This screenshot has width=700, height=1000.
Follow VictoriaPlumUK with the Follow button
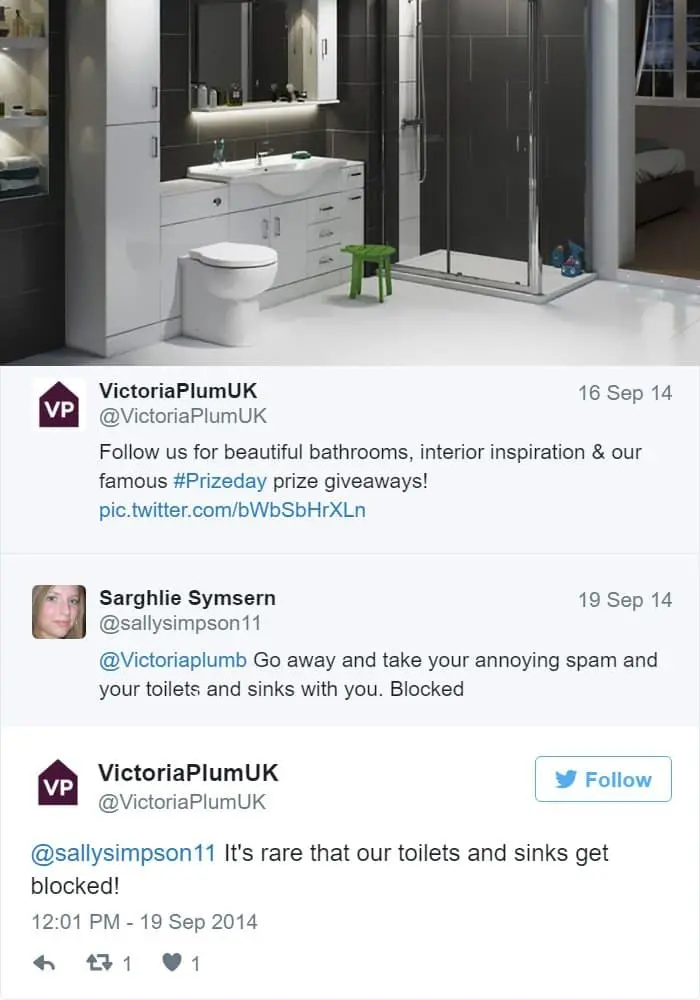click(603, 779)
